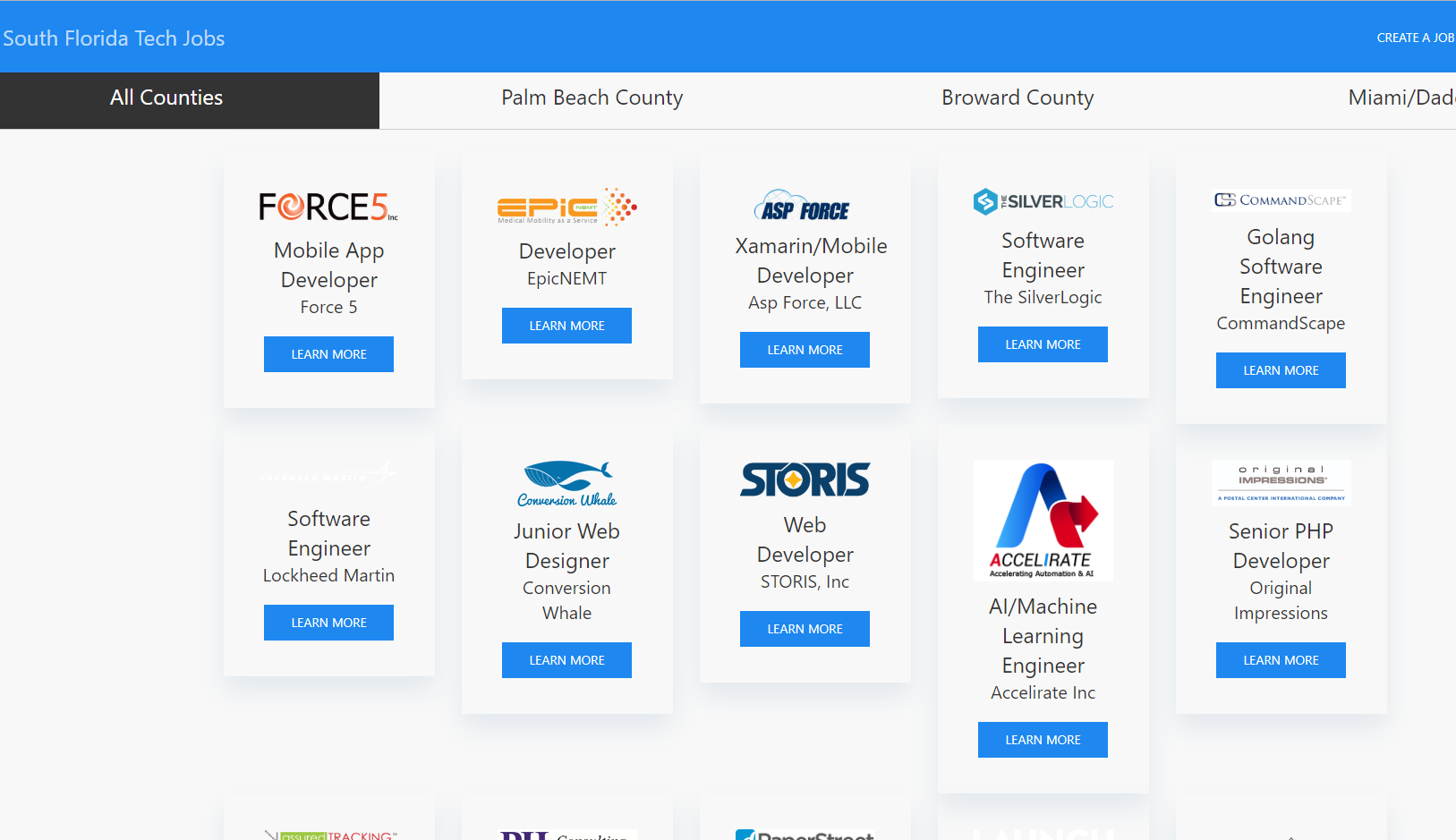Learn more about CommandScape Golang Engineer

1281,370
